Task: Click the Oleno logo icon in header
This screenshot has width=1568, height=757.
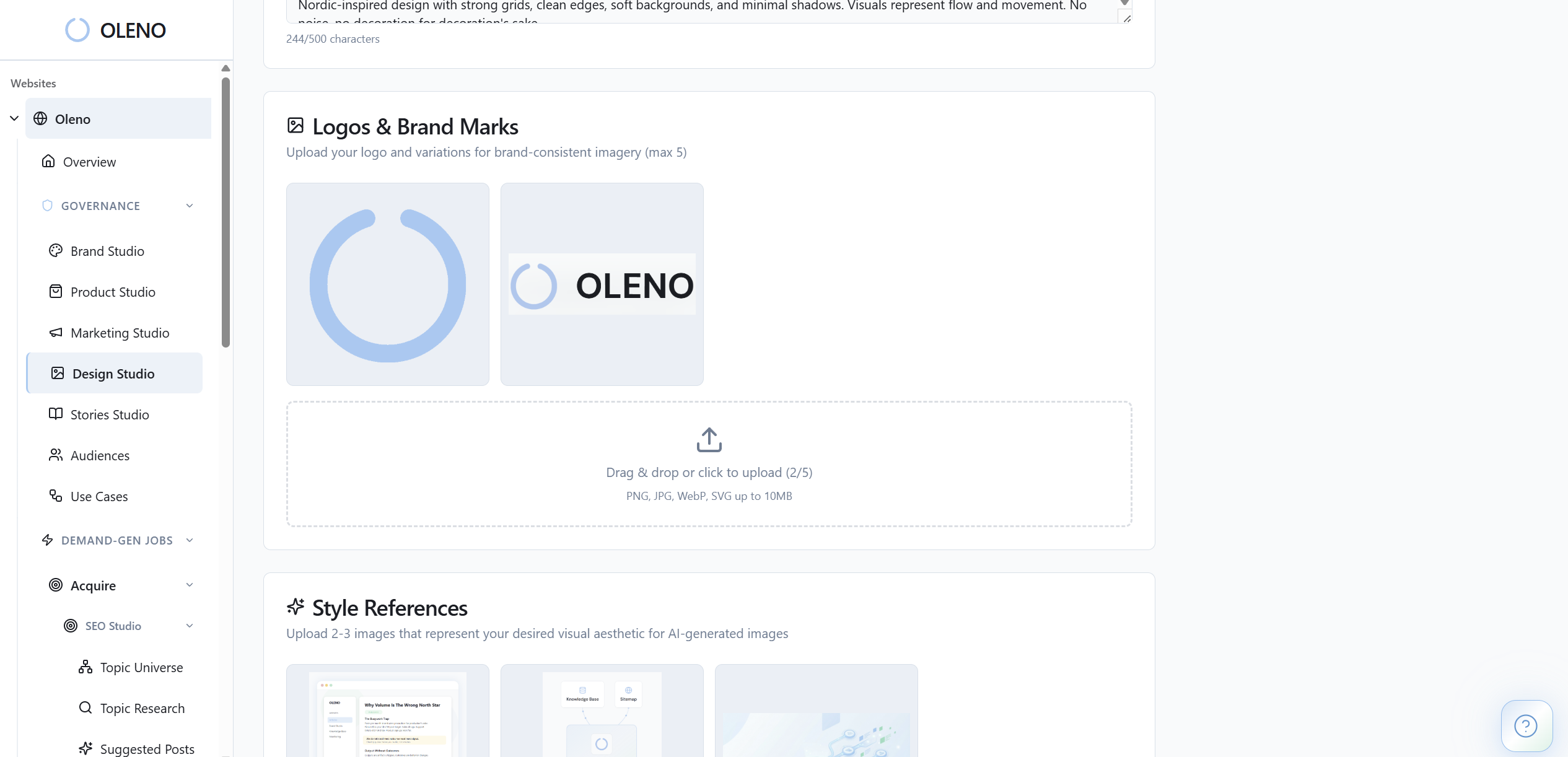Action: pyautogui.click(x=77, y=30)
